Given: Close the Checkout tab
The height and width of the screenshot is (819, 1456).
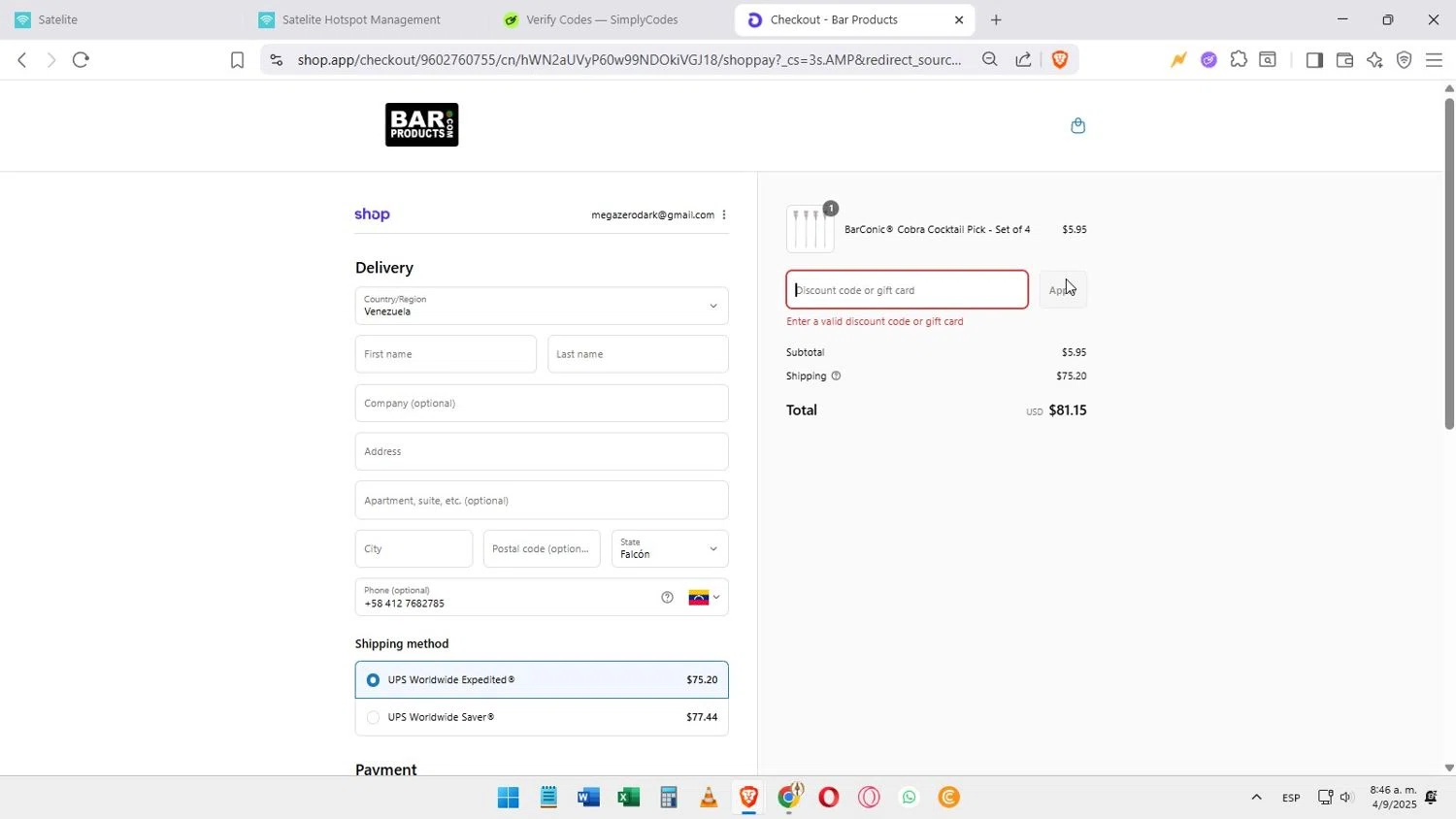Looking at the screenshot, I should pyautogui.click(x=959, y=19).
